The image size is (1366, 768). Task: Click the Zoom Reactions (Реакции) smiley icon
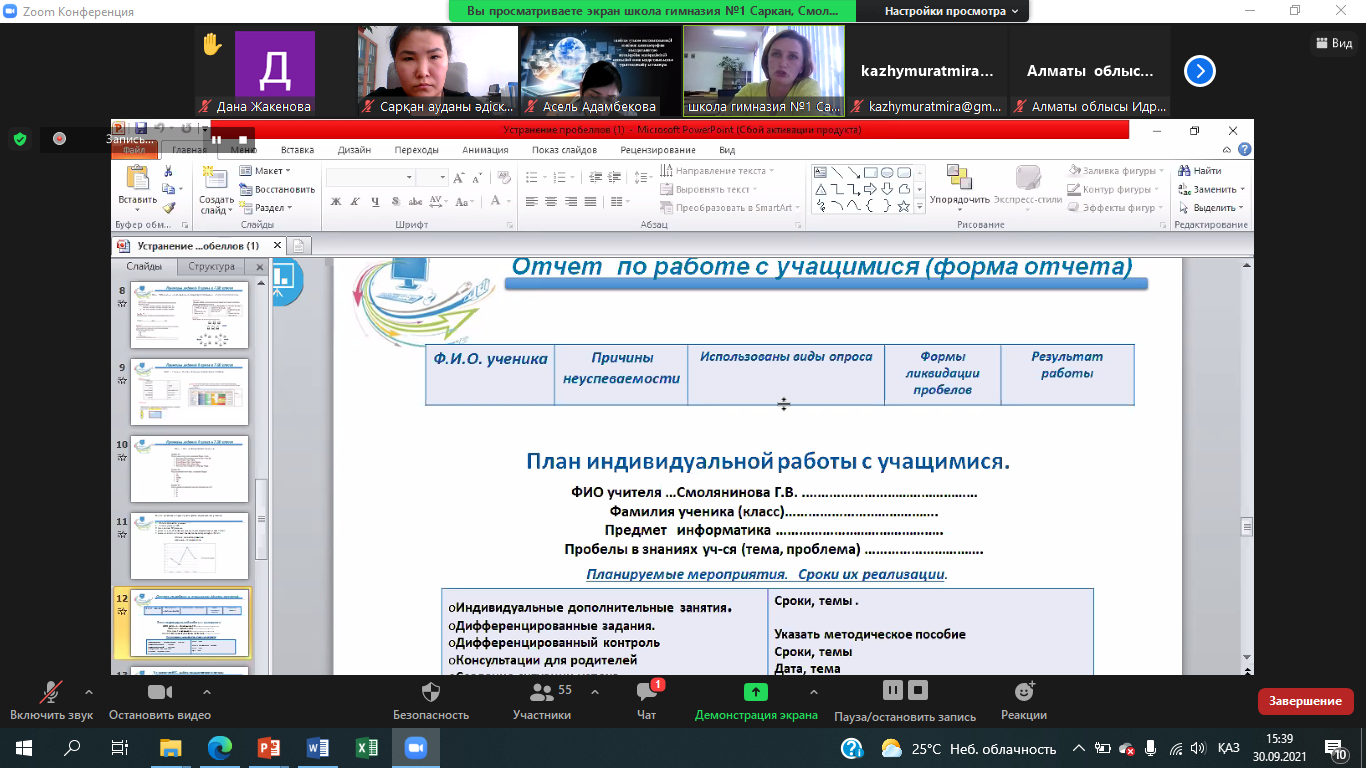pos(1024,692)
